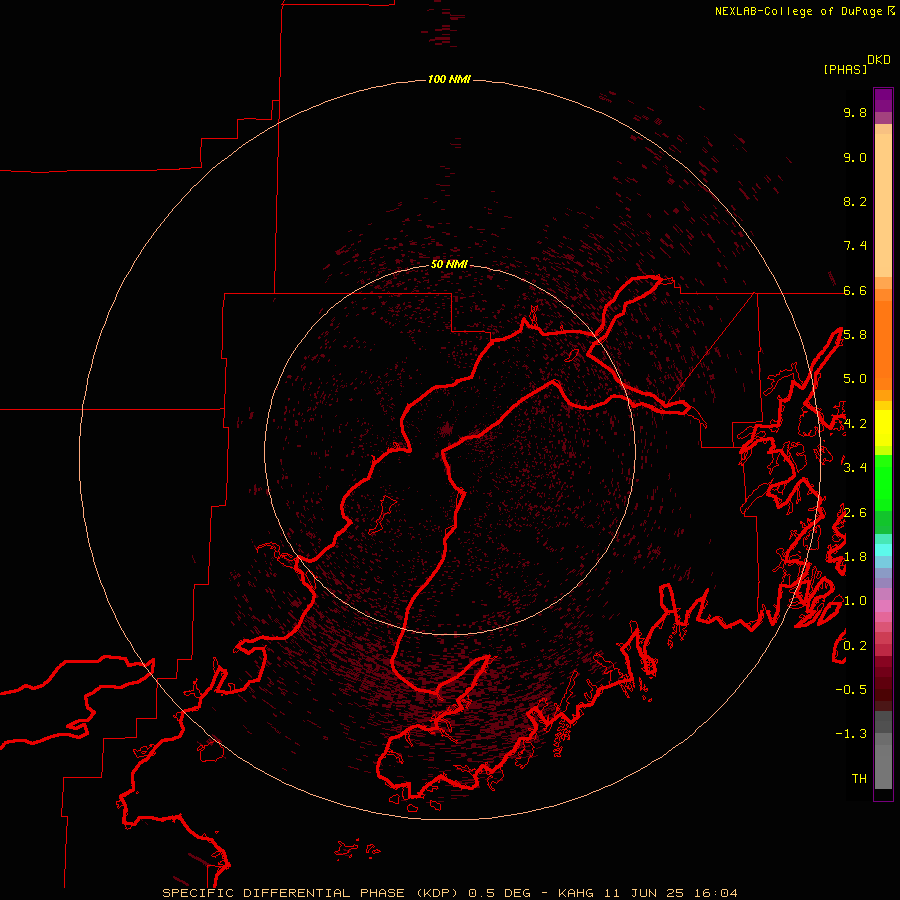Viewport: 900px width, 900px height.
Task: Click the 3.4 value on the color scale
Action: 855,468
